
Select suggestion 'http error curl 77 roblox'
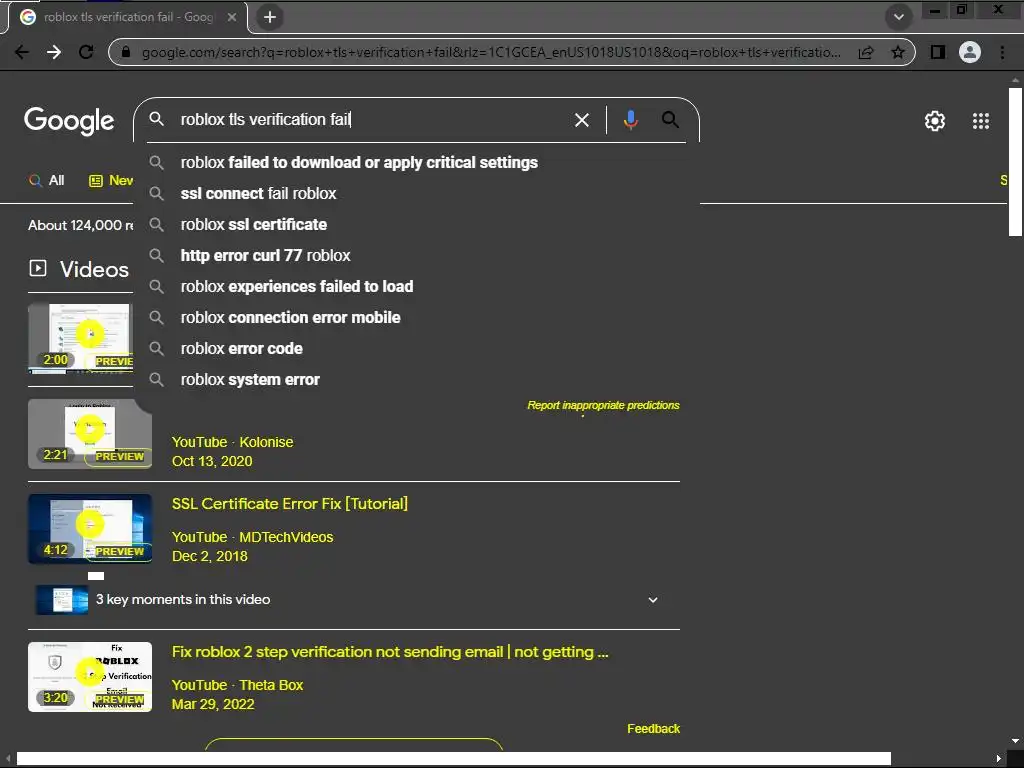417,255
